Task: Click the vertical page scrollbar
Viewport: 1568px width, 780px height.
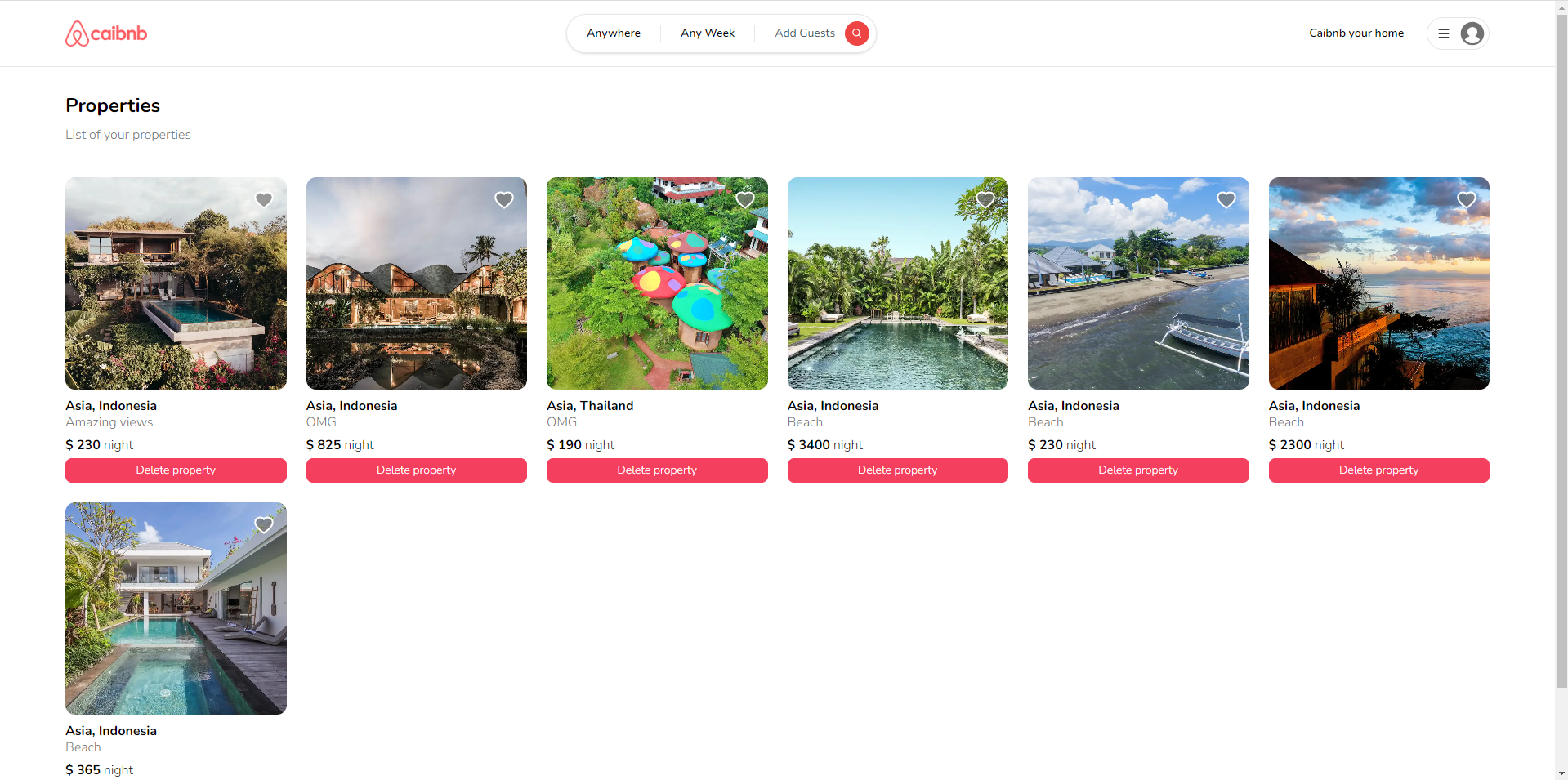Action: pos(1561,351)
